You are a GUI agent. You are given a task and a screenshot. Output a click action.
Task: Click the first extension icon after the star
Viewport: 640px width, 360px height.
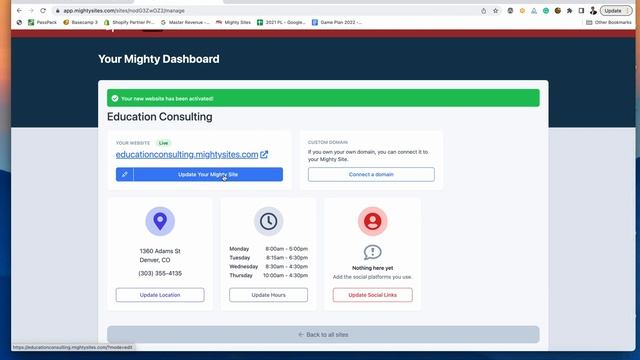tap(510, 11)
